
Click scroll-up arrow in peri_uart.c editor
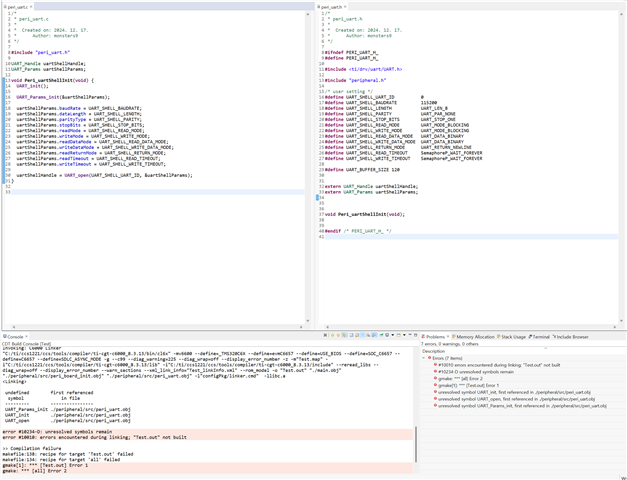coord(308,14)
